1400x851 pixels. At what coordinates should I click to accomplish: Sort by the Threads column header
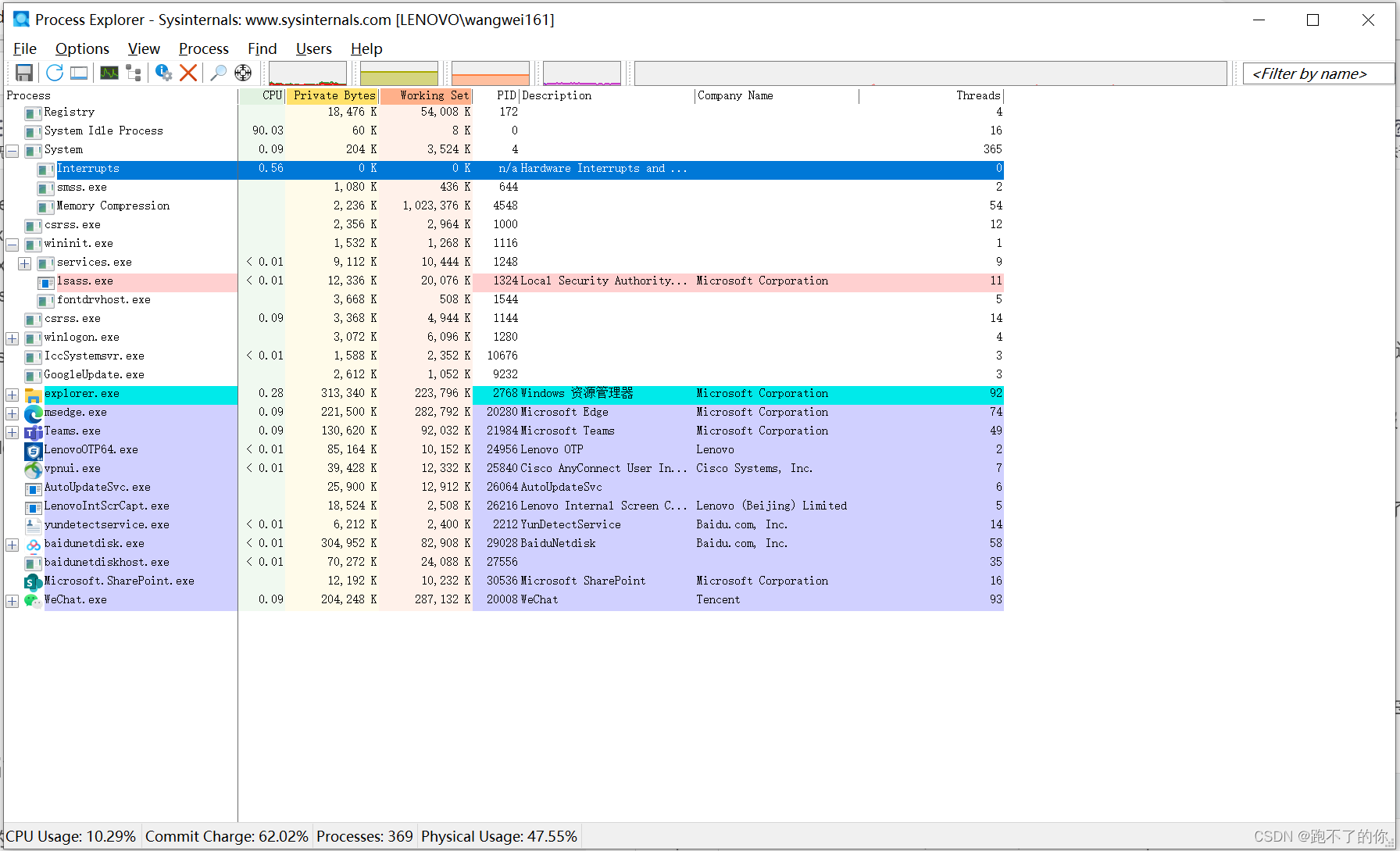931,95
